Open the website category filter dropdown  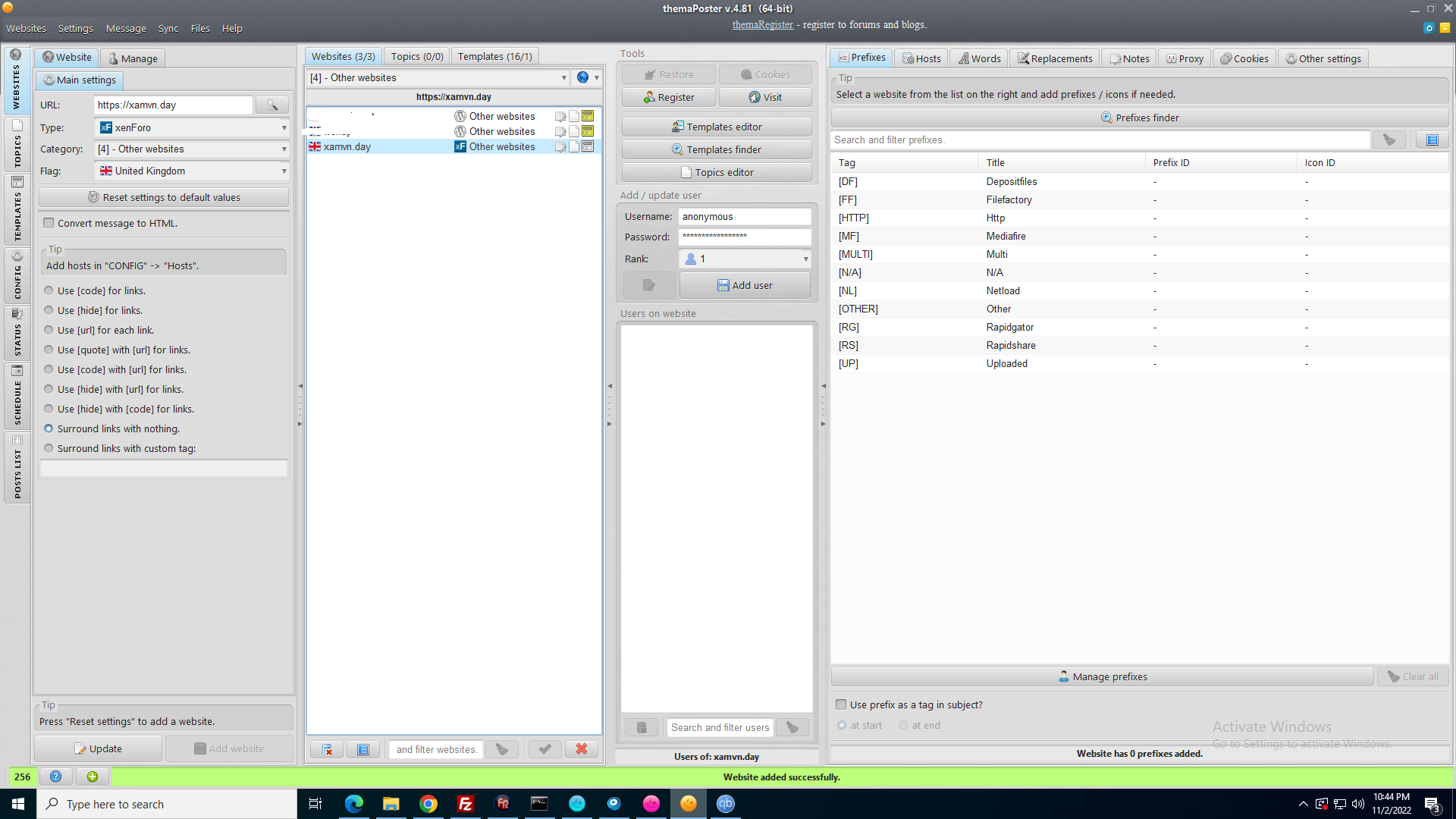click(438, 77)
